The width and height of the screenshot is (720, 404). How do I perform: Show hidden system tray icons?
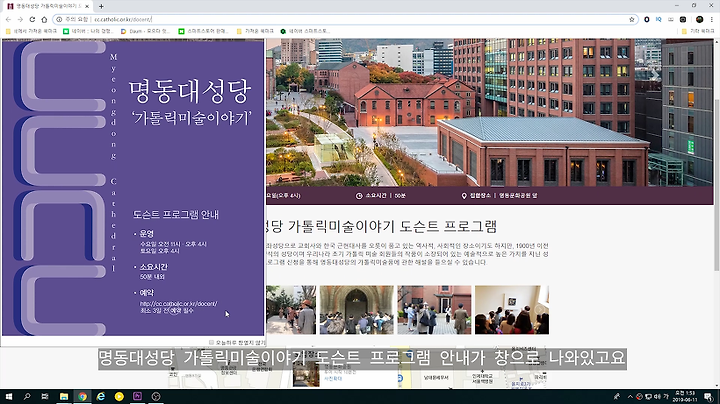click(630, 397)
